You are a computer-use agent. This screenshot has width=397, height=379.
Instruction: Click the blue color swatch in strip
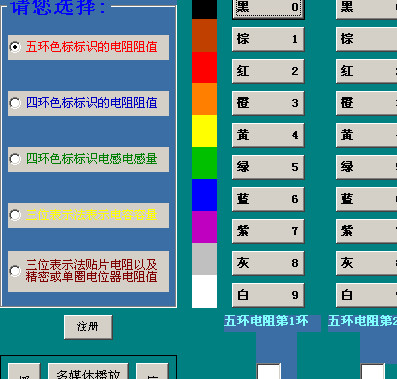click(x=204, y=195)
